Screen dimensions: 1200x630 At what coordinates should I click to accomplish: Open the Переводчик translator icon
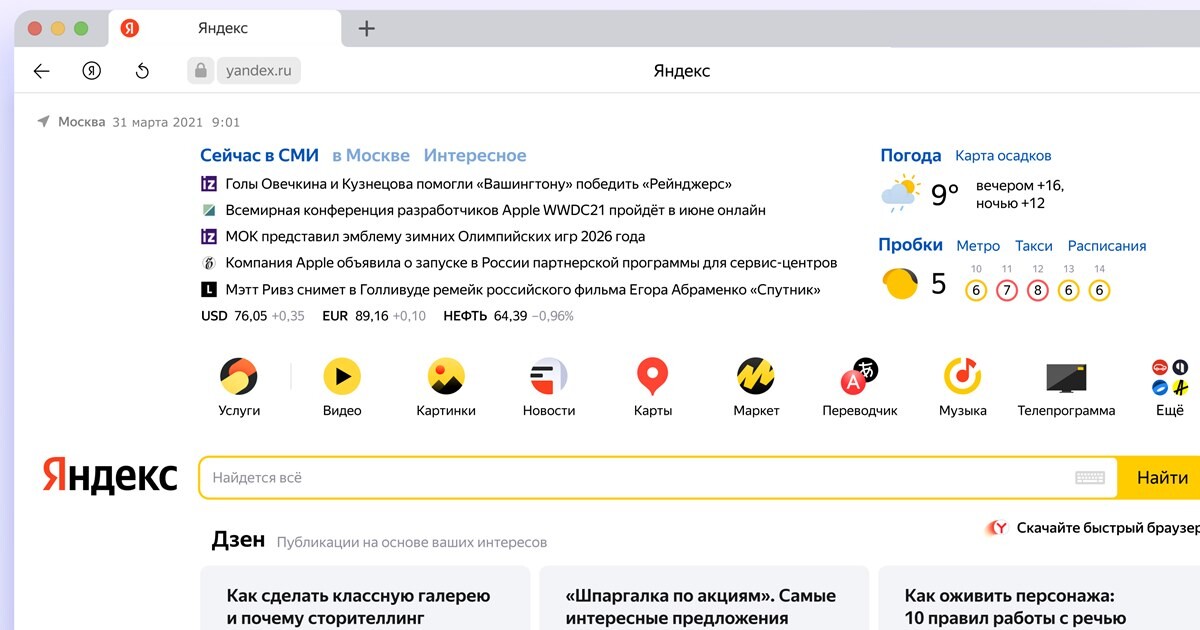pyautogui.click(x=859, y=377)
